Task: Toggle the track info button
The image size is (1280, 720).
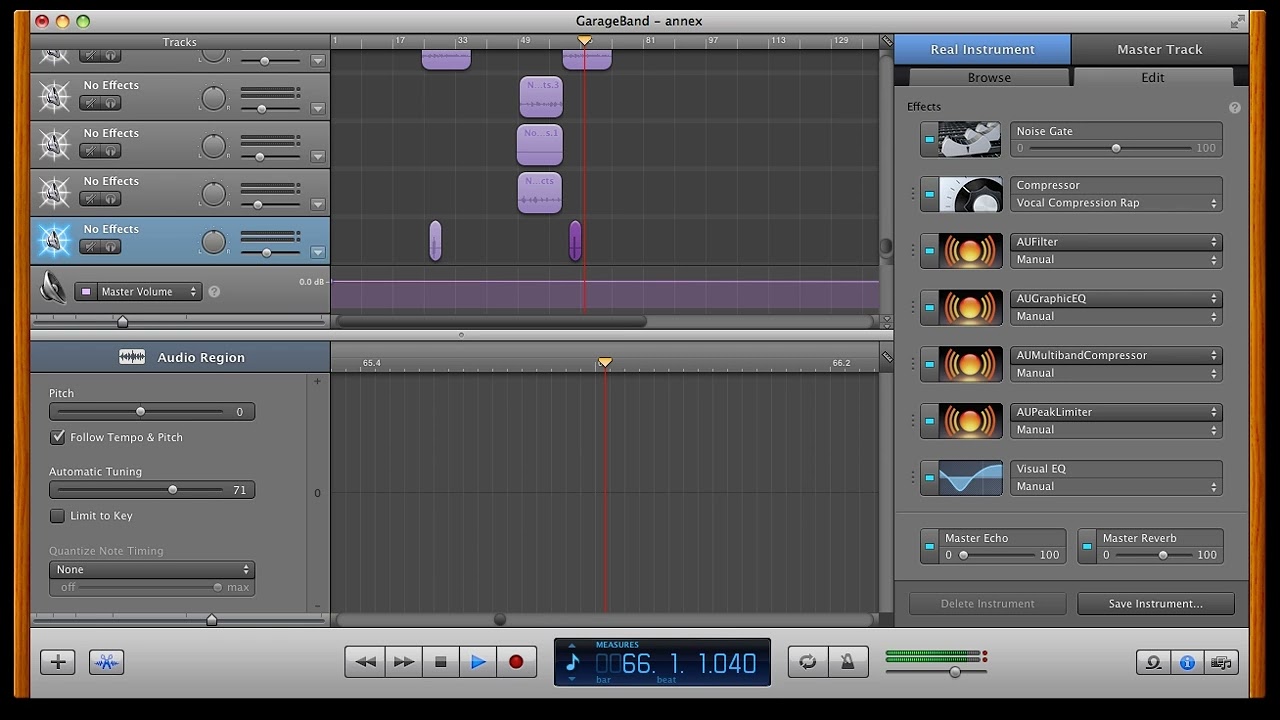Action: [x=1188, y=662]
